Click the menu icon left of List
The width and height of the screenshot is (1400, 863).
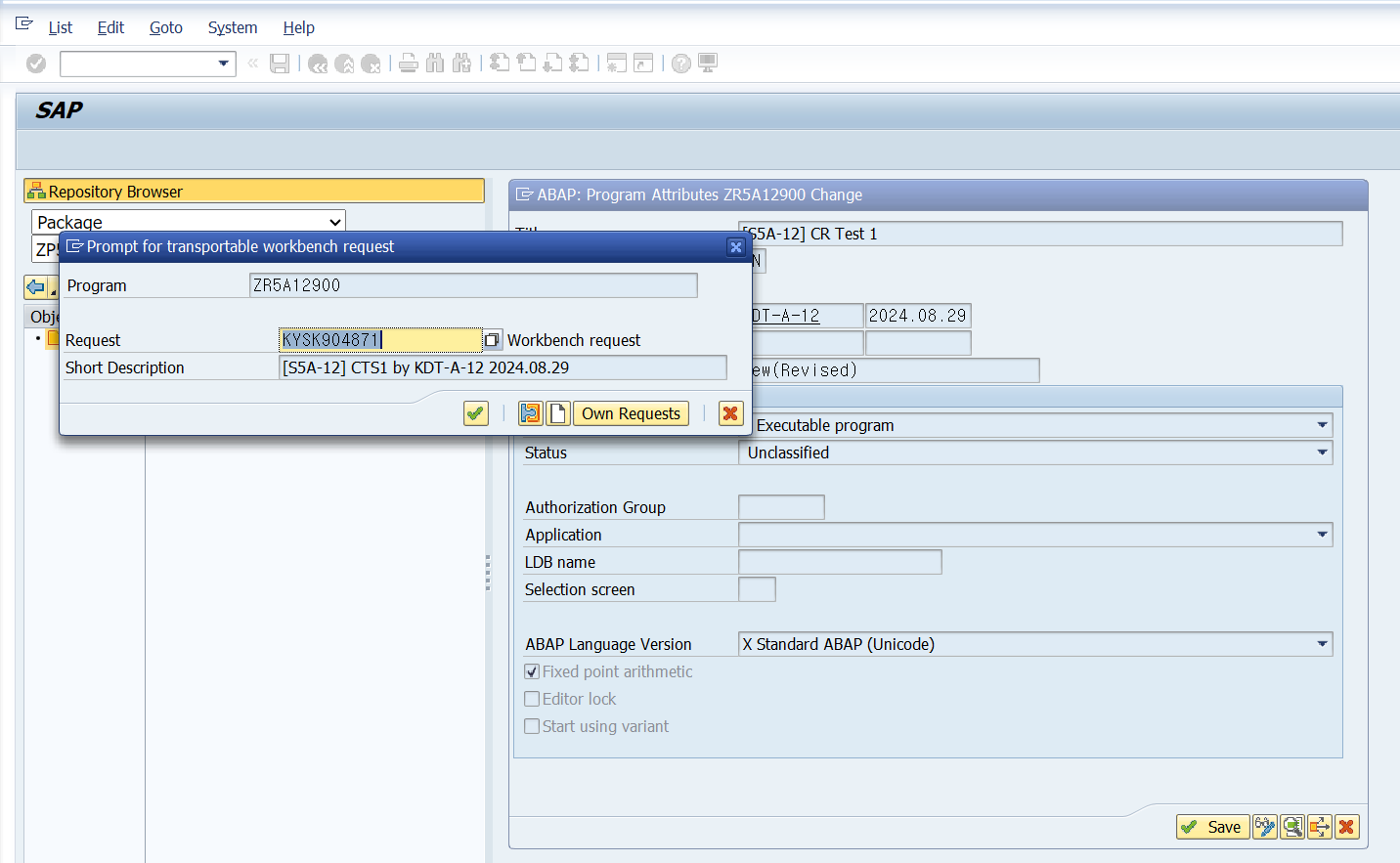click(24, 24)
